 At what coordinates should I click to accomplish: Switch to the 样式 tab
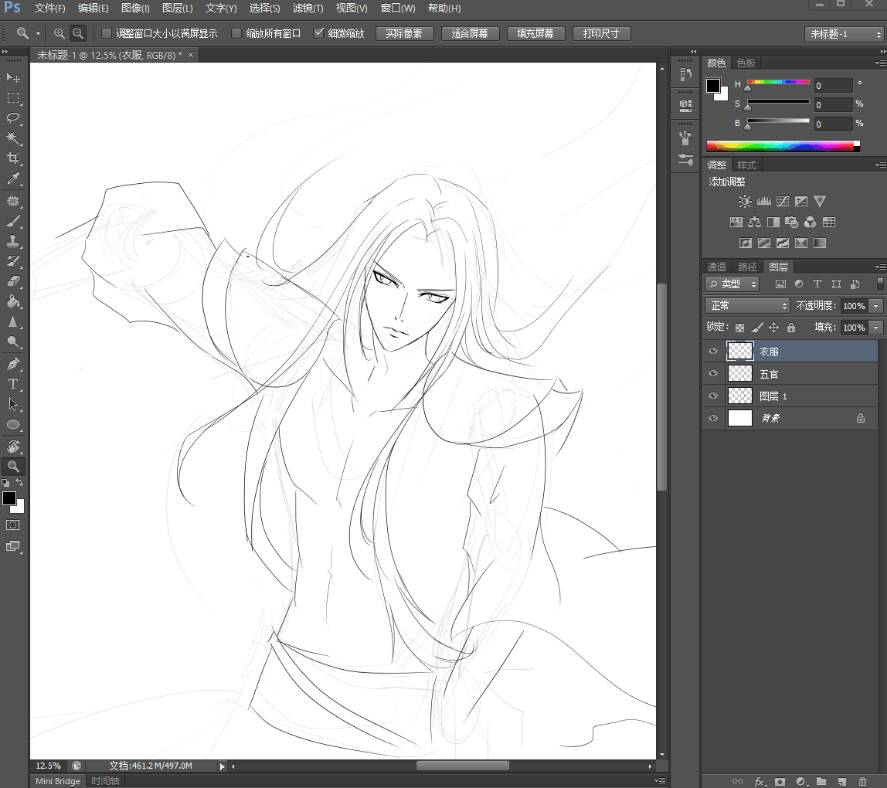tap(746, 165)
